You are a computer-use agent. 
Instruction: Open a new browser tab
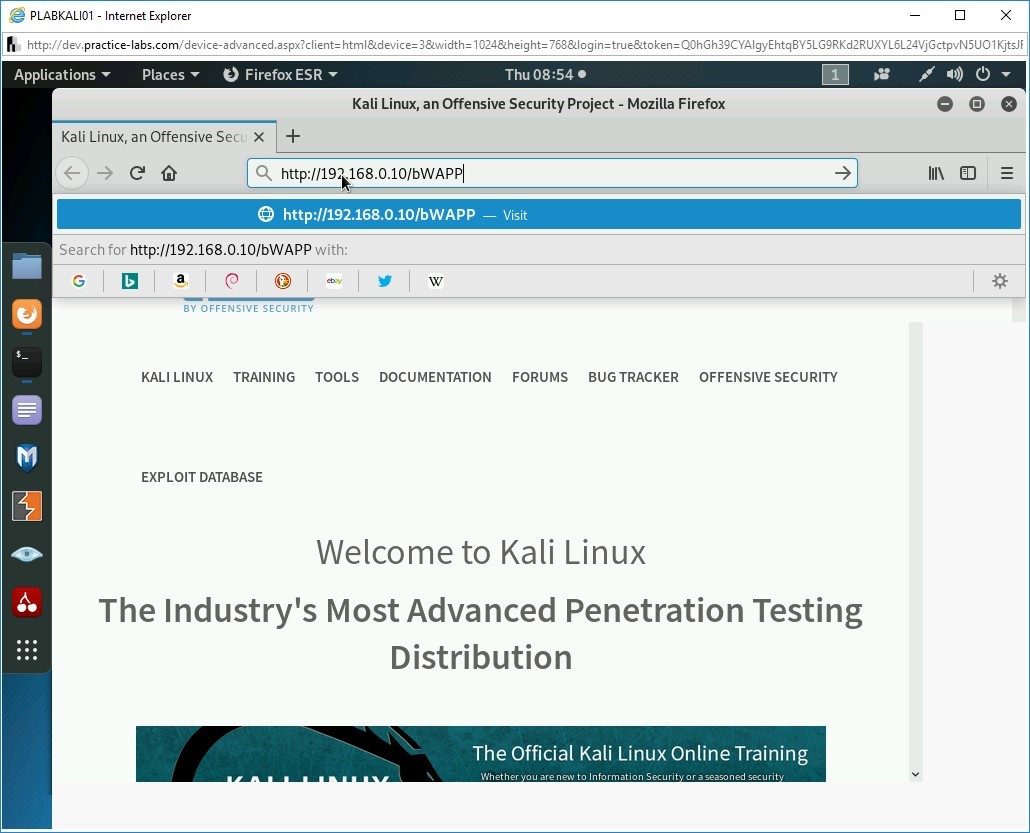[x=293, y=136]
